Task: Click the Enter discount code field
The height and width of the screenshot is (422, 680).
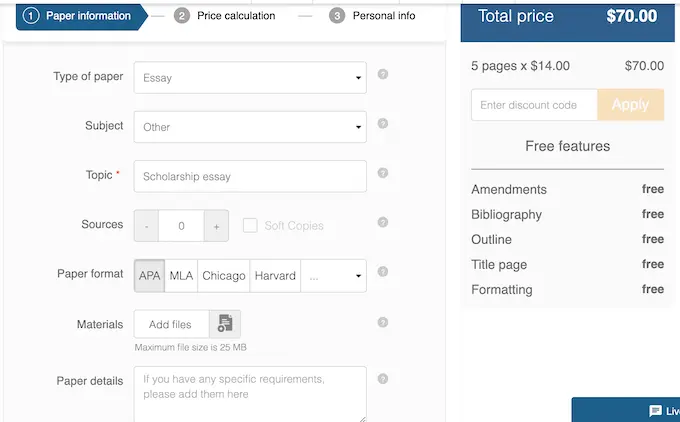Action: point(534,105)
